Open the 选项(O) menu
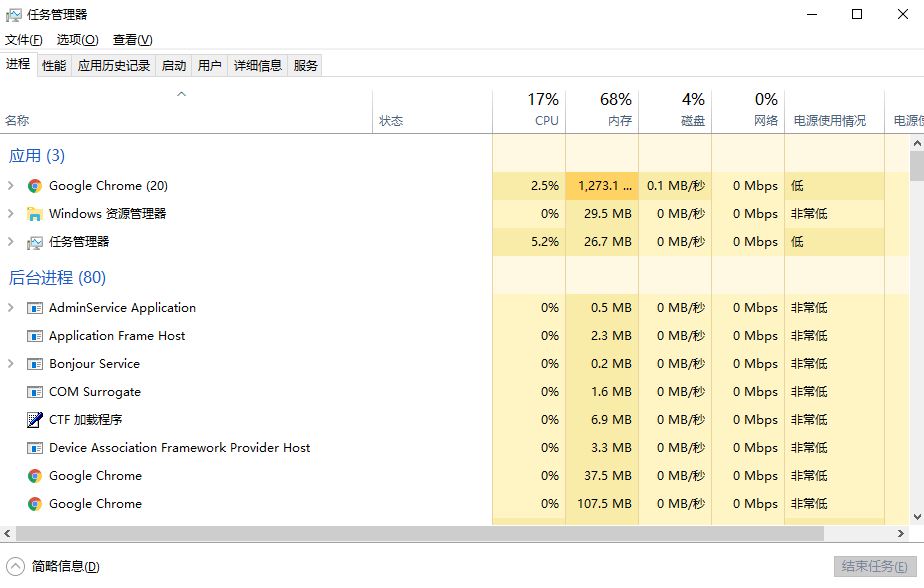 [x=77, y=40]
